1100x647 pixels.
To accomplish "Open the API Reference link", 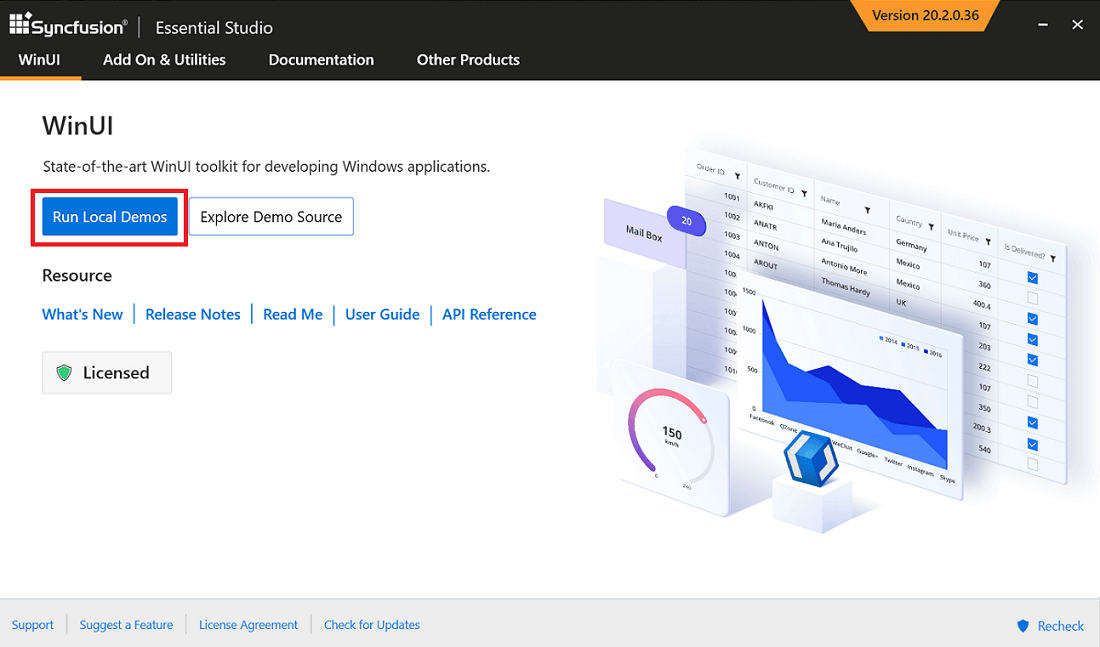I will 489,314.
